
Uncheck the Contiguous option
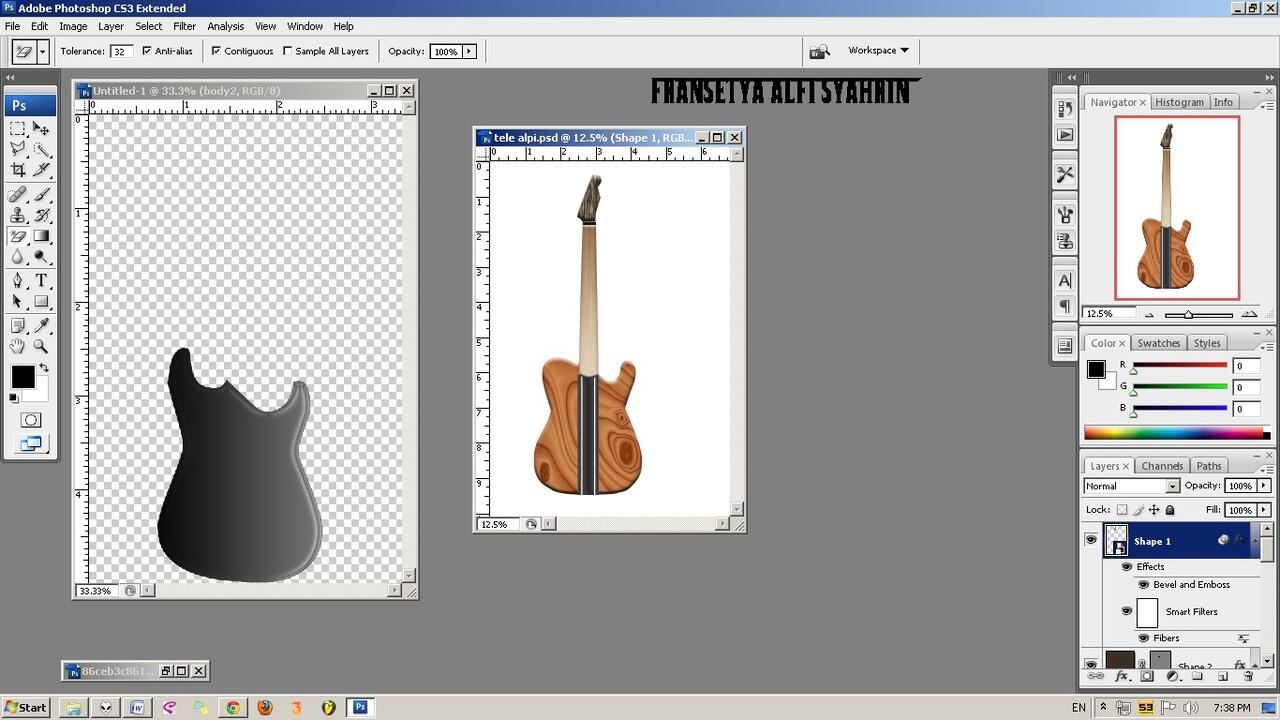tap(216, 51)
